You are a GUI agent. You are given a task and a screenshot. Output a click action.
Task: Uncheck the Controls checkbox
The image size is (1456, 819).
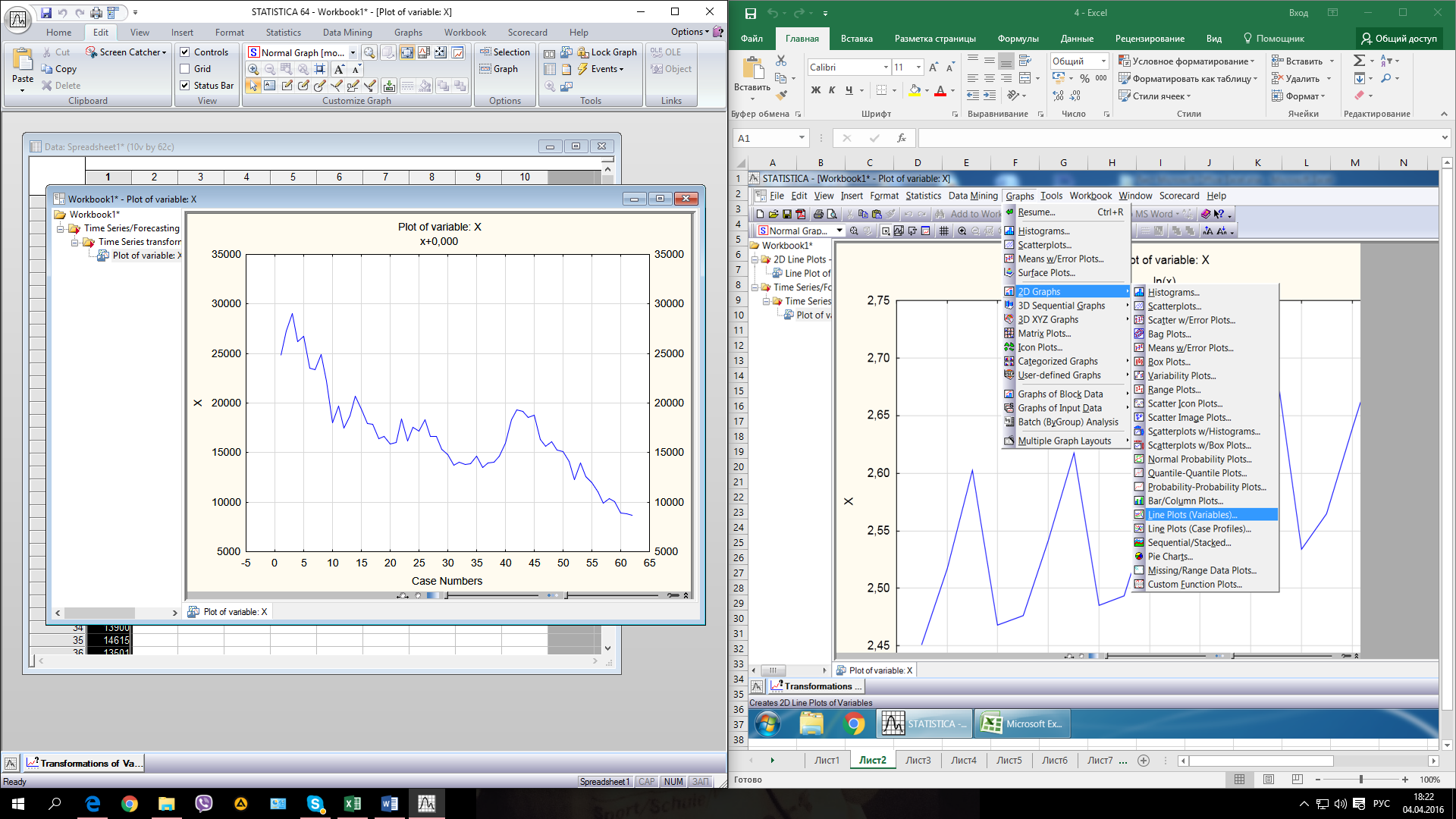tap(185, 52)
